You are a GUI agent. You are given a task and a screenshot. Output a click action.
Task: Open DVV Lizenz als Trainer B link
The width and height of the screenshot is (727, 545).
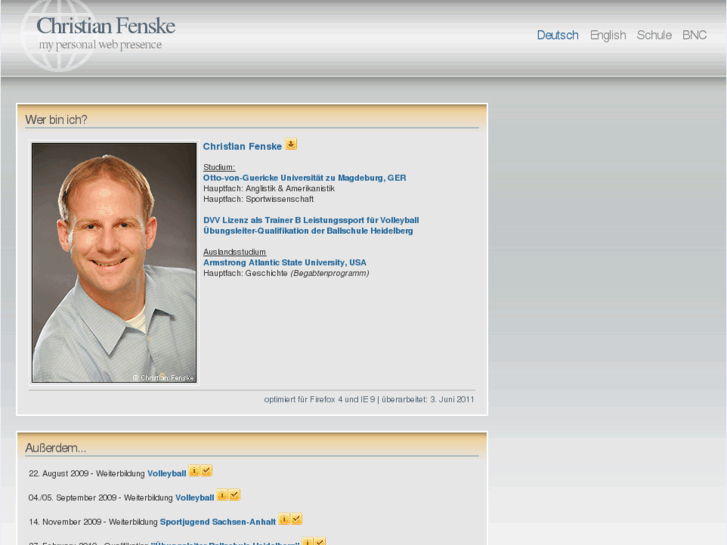[x=311, y=220]
